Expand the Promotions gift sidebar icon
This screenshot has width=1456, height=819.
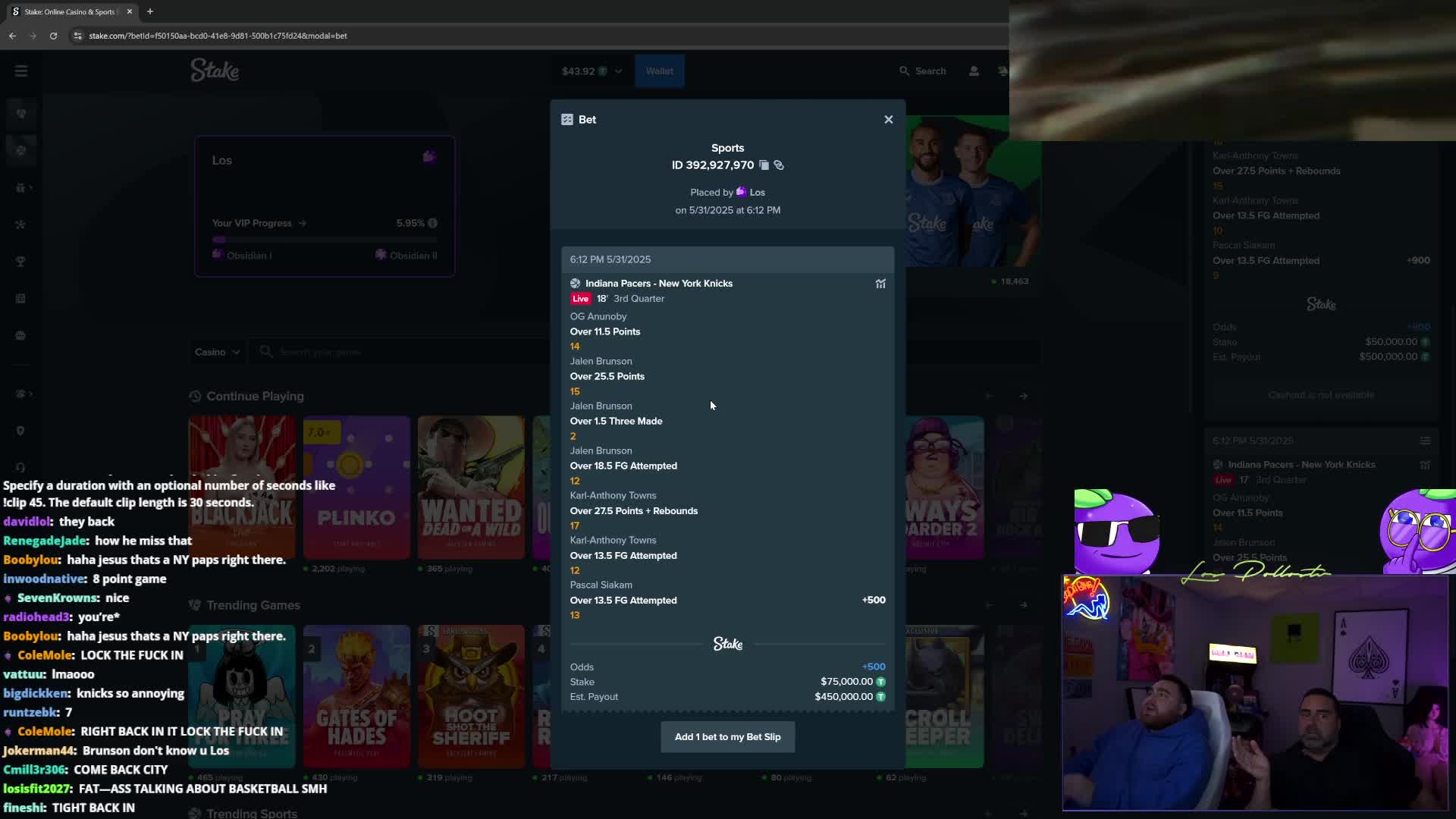coord(21,187)
